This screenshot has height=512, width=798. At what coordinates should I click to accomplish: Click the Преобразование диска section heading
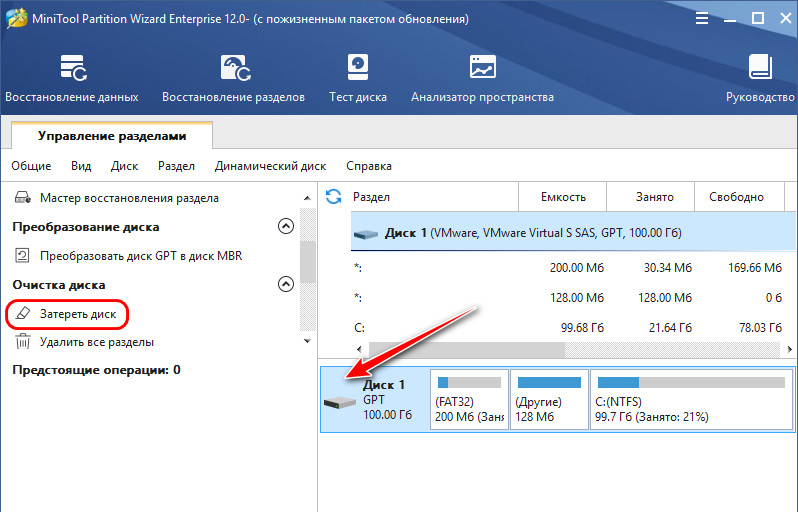tap(86, 227)
